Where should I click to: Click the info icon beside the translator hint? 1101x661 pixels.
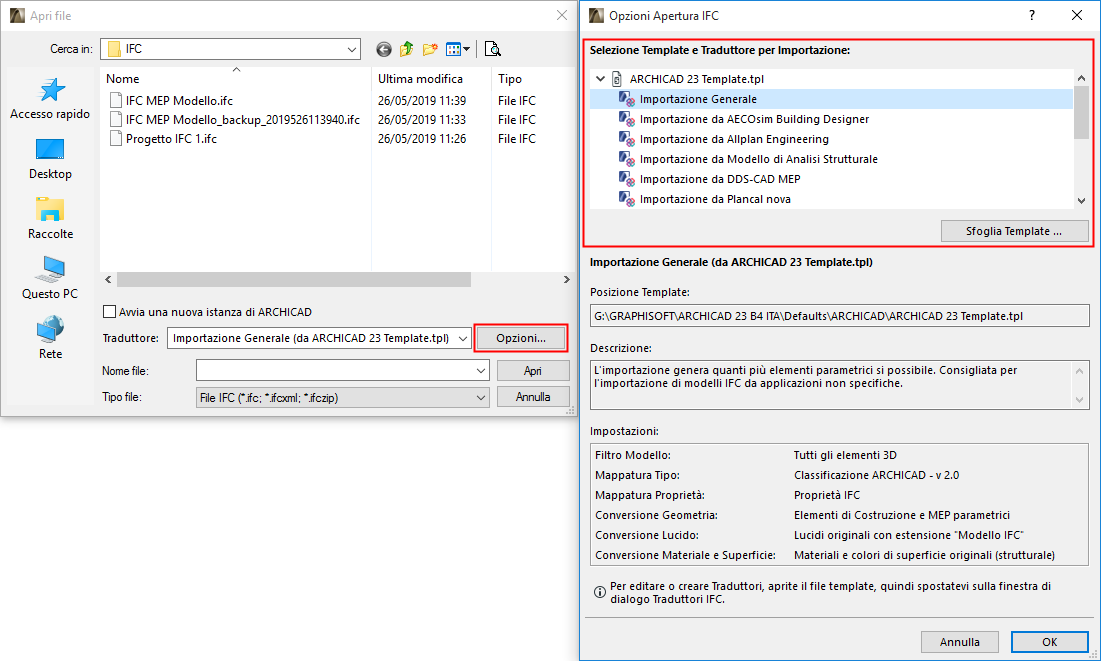[x=600, y=592]
